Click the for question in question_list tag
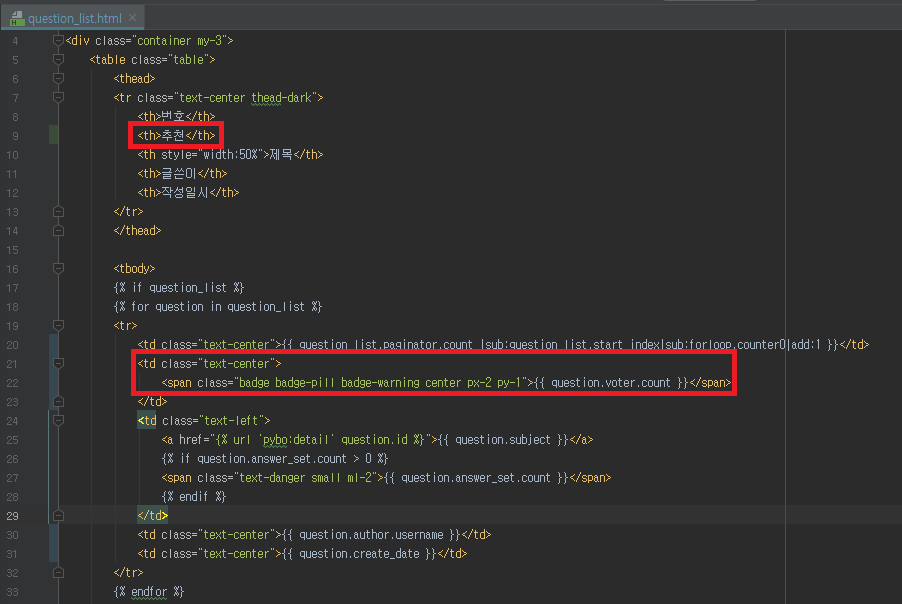The height and width of the screenshot is (604, 902). tap(218, 307)
